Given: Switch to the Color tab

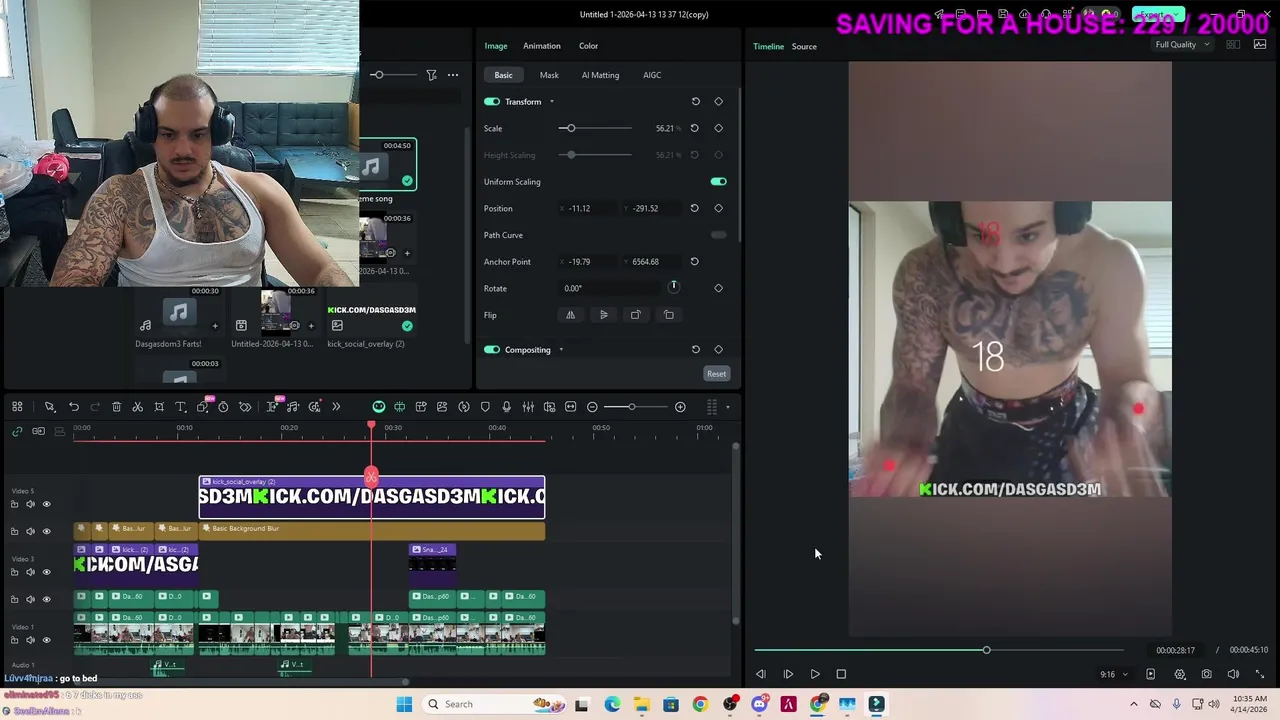Looking at the screenshot, I should click(588, 46).
